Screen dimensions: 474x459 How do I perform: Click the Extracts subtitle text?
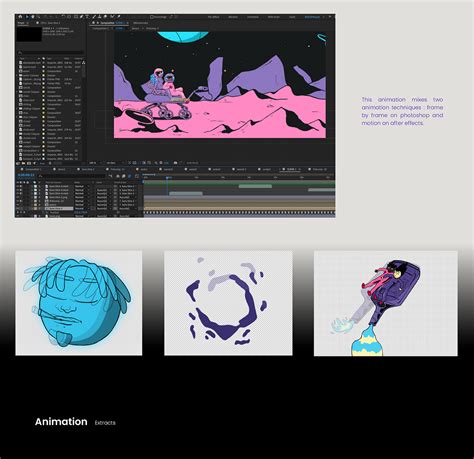[x=105, y=423]
